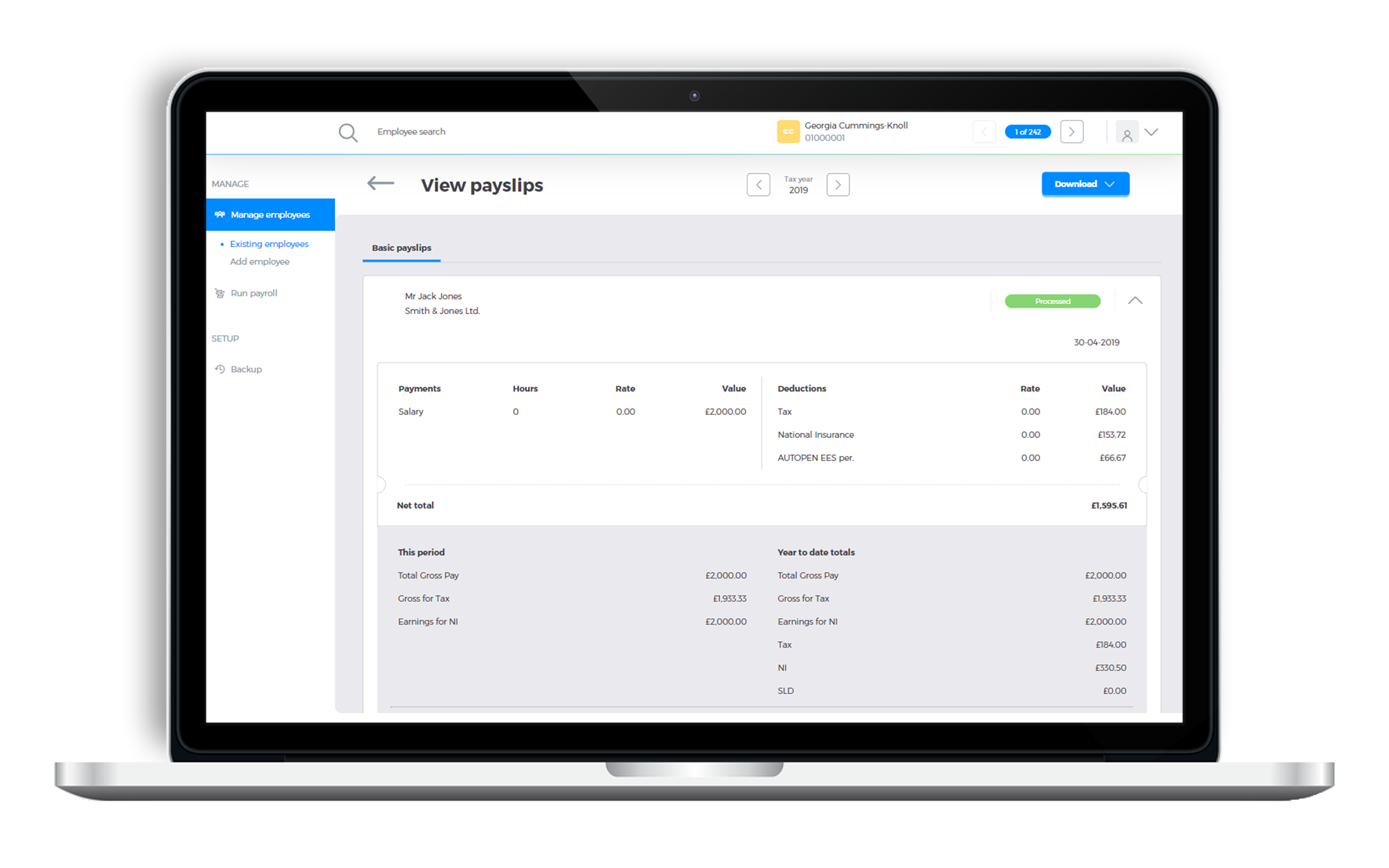The height and width of the screenshot is (868, 1389).
Task: Expand the Download button dropdown arrow
Action: 1112,184
